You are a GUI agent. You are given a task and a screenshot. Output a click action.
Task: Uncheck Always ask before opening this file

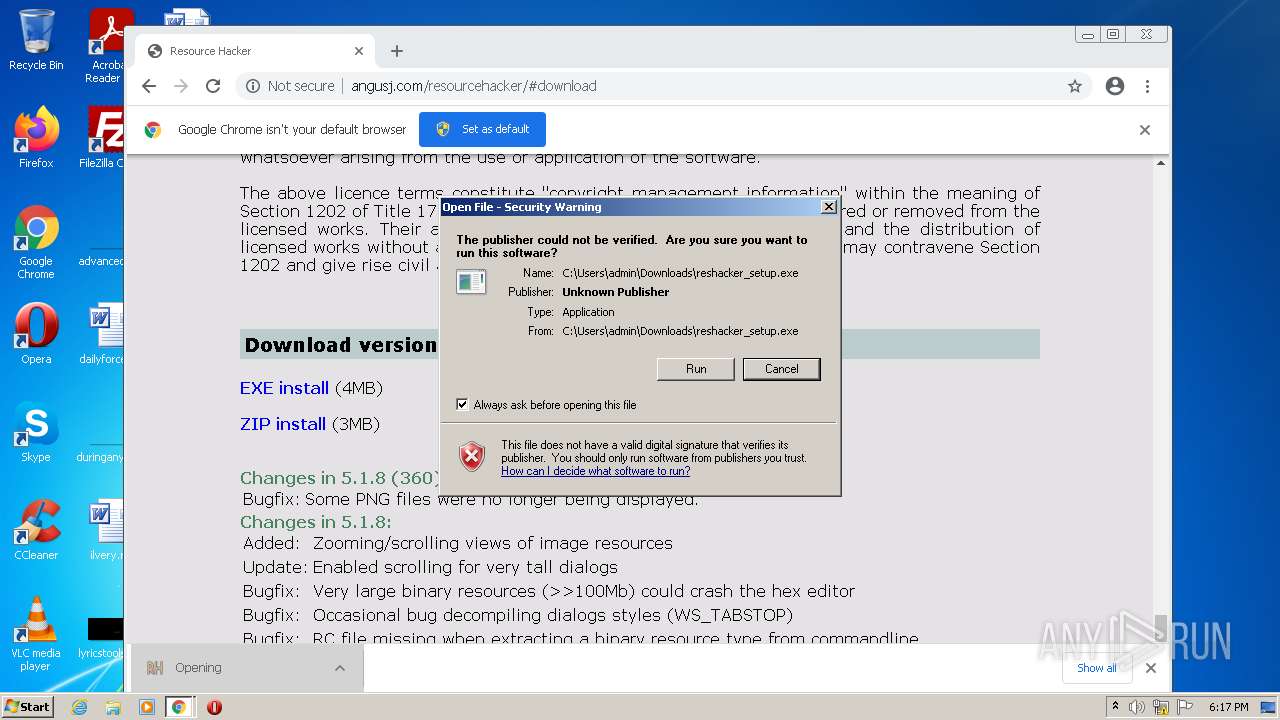click(x=462, y=405)
